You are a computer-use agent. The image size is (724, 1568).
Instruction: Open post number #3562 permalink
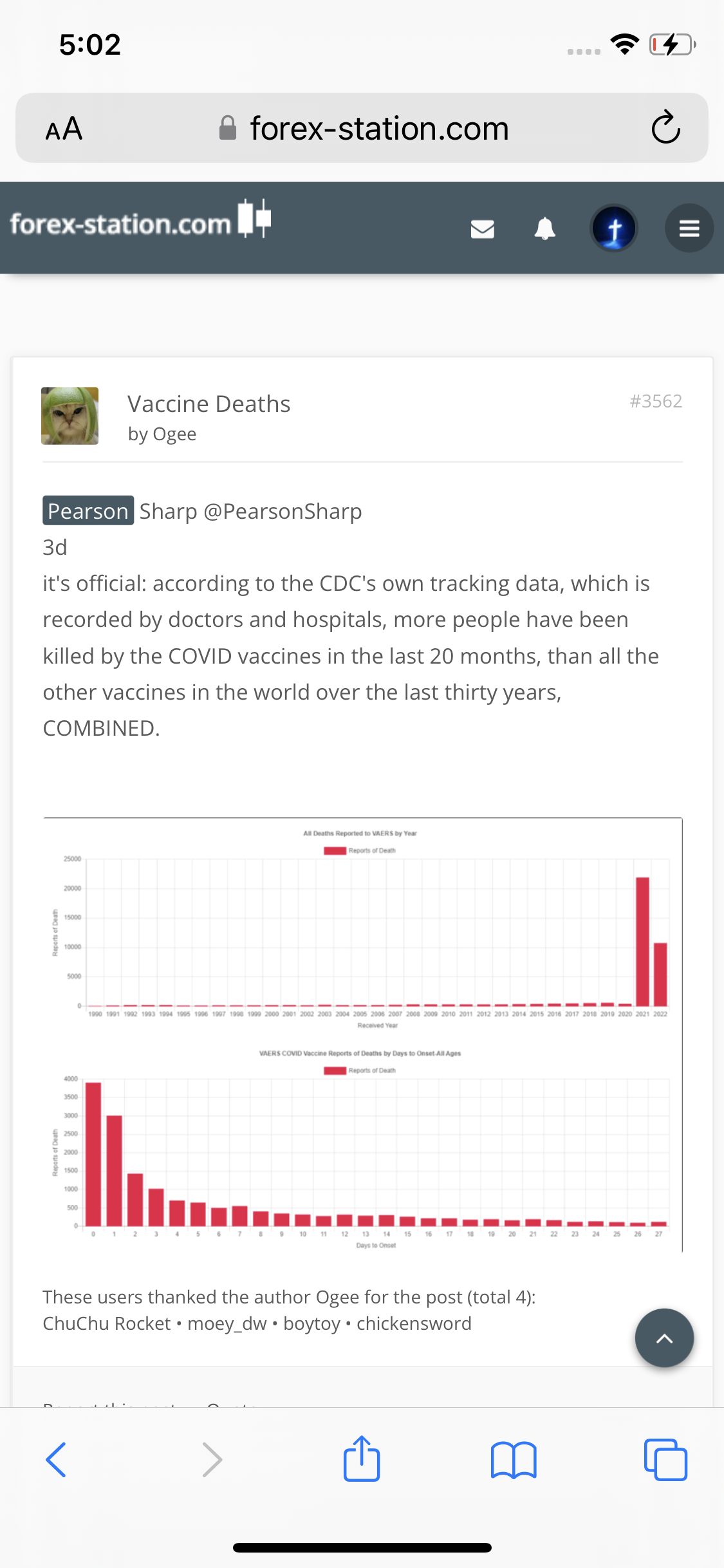(x=655, y=401)
